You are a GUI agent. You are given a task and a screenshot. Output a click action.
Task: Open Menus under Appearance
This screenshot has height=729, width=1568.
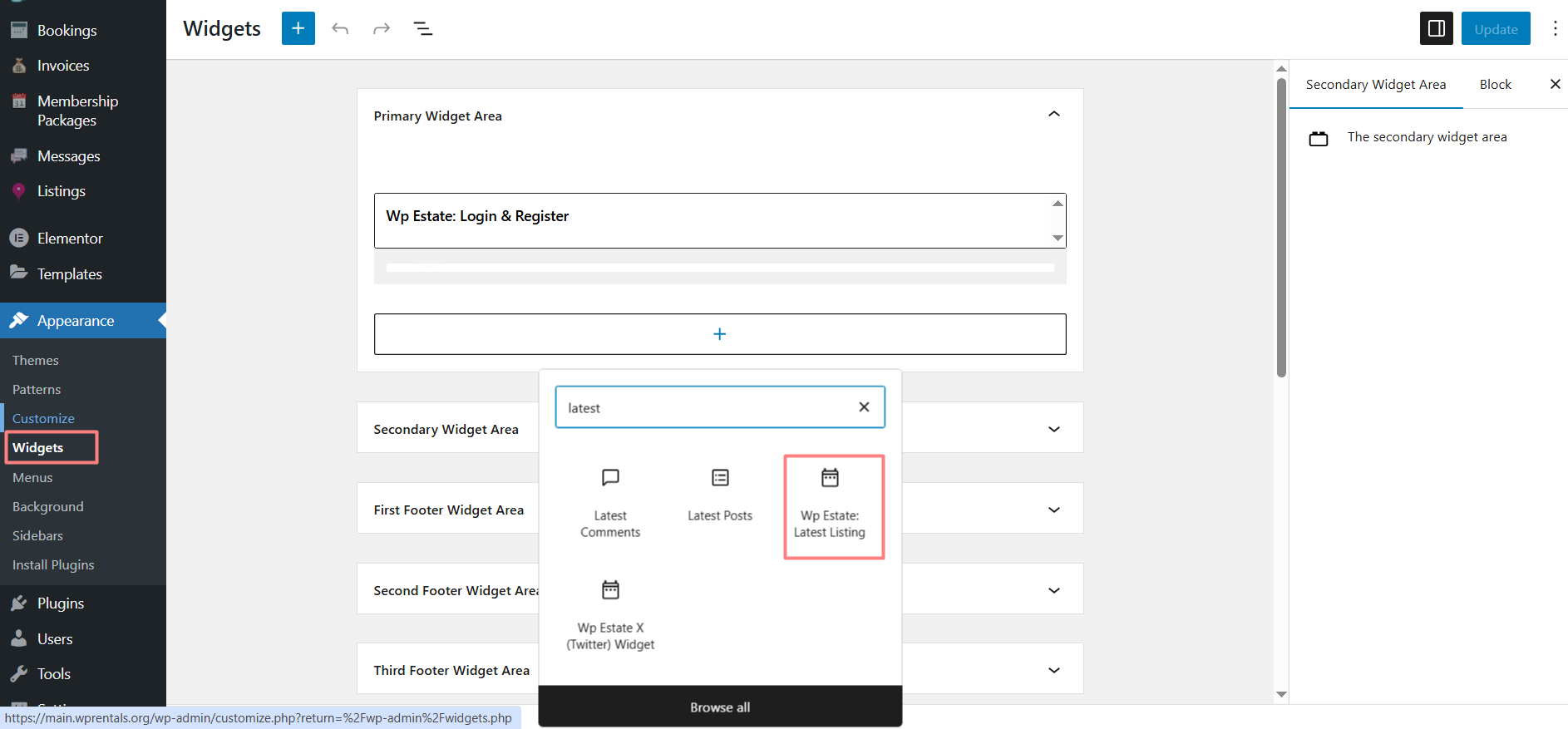click(x=32, y=477)
